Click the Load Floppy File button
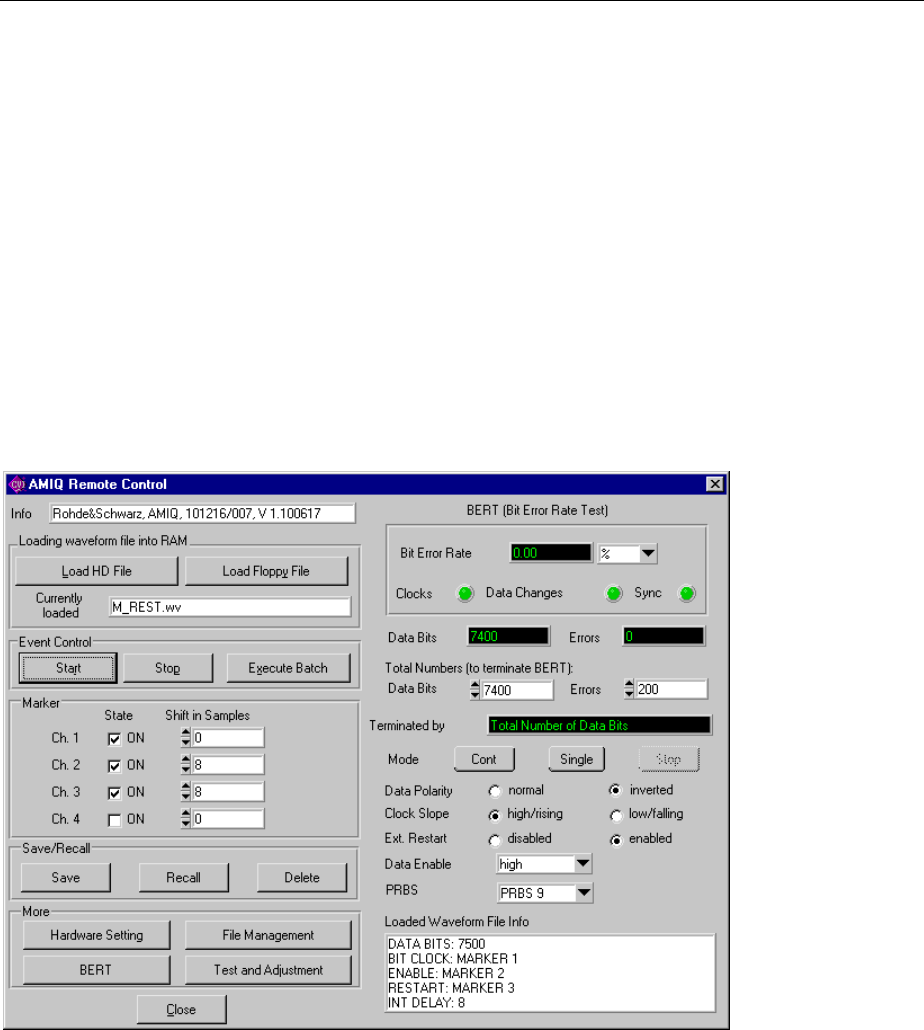924x1030 pixels. 266,571
